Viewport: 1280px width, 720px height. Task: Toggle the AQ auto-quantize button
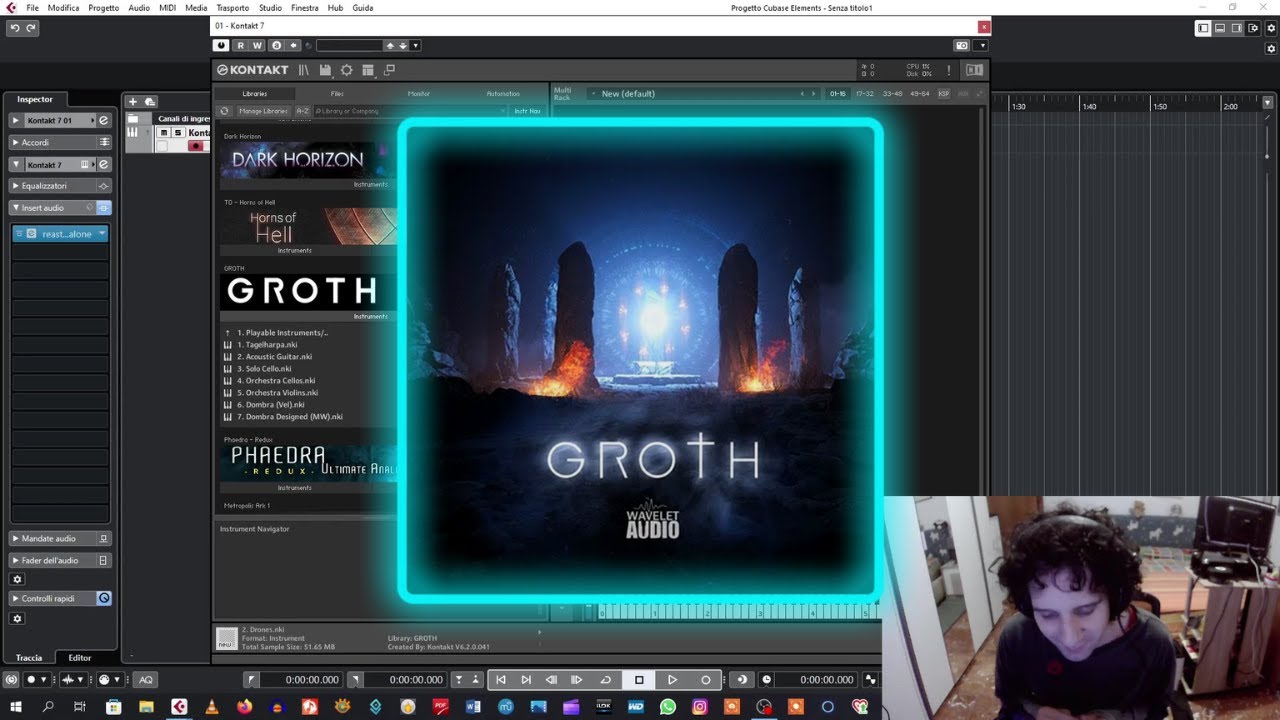[x=146, y=680]
